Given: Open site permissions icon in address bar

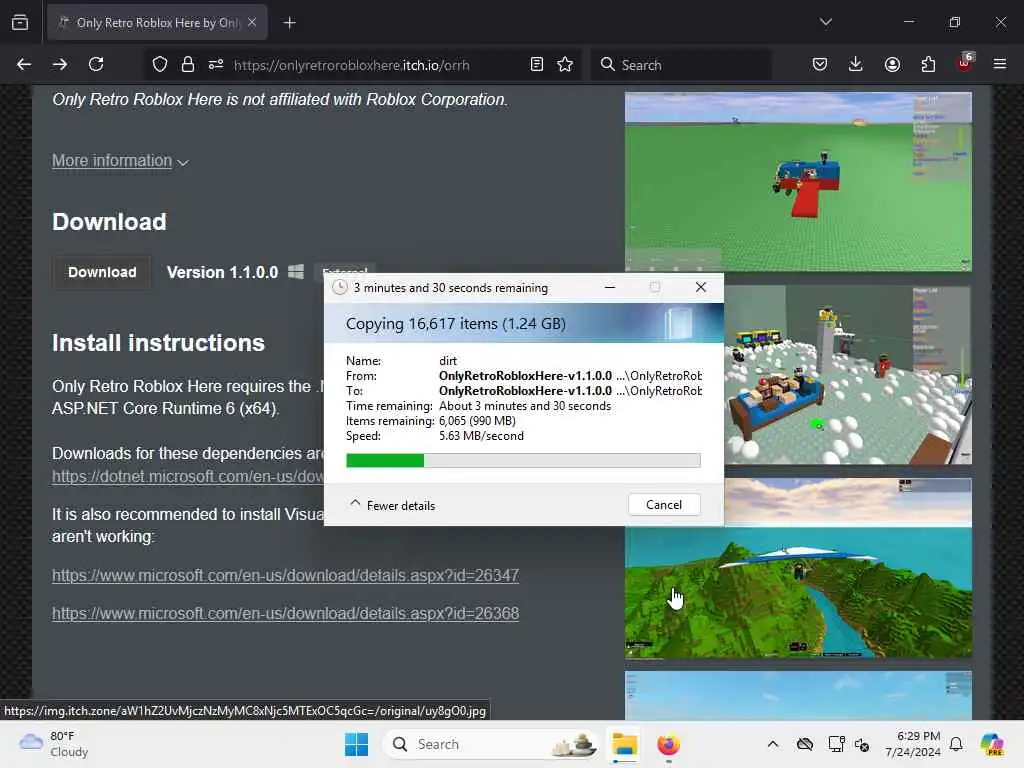Looking at the screenshot, I should (x=216, y=65).
